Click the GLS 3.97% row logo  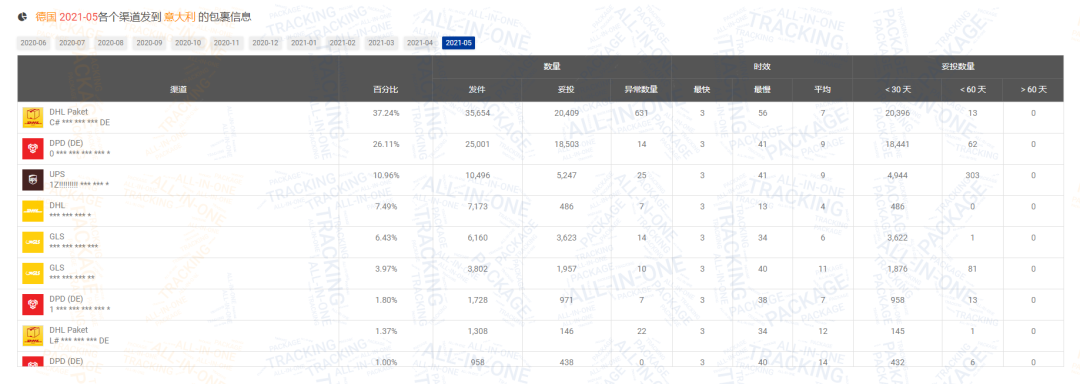[x=32, y=274]
